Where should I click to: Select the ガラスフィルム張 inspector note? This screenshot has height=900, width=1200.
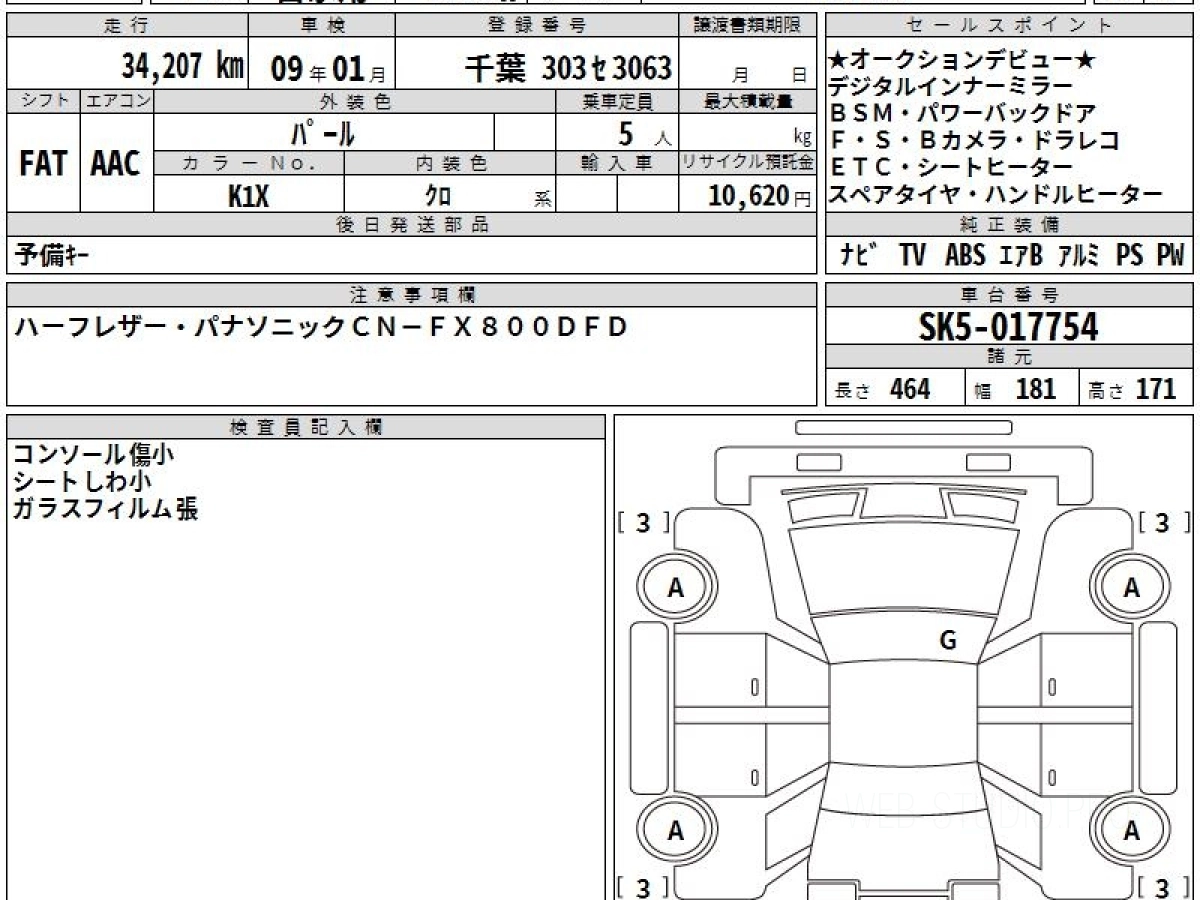(x=105, y=509)
